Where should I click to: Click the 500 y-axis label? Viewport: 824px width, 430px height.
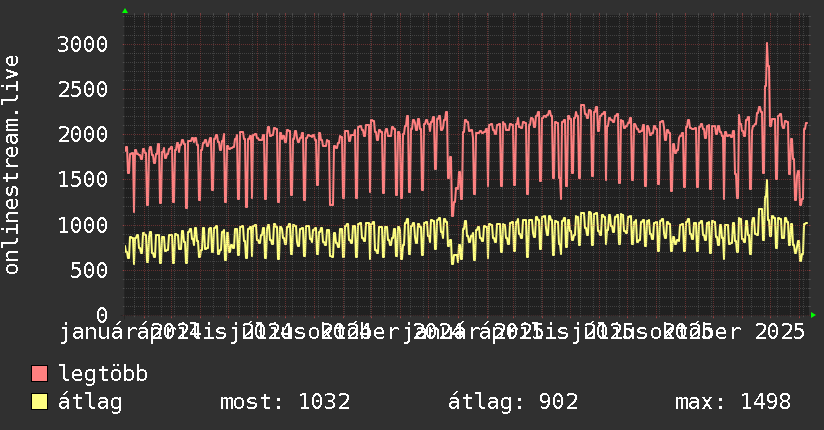click(89, 270)
